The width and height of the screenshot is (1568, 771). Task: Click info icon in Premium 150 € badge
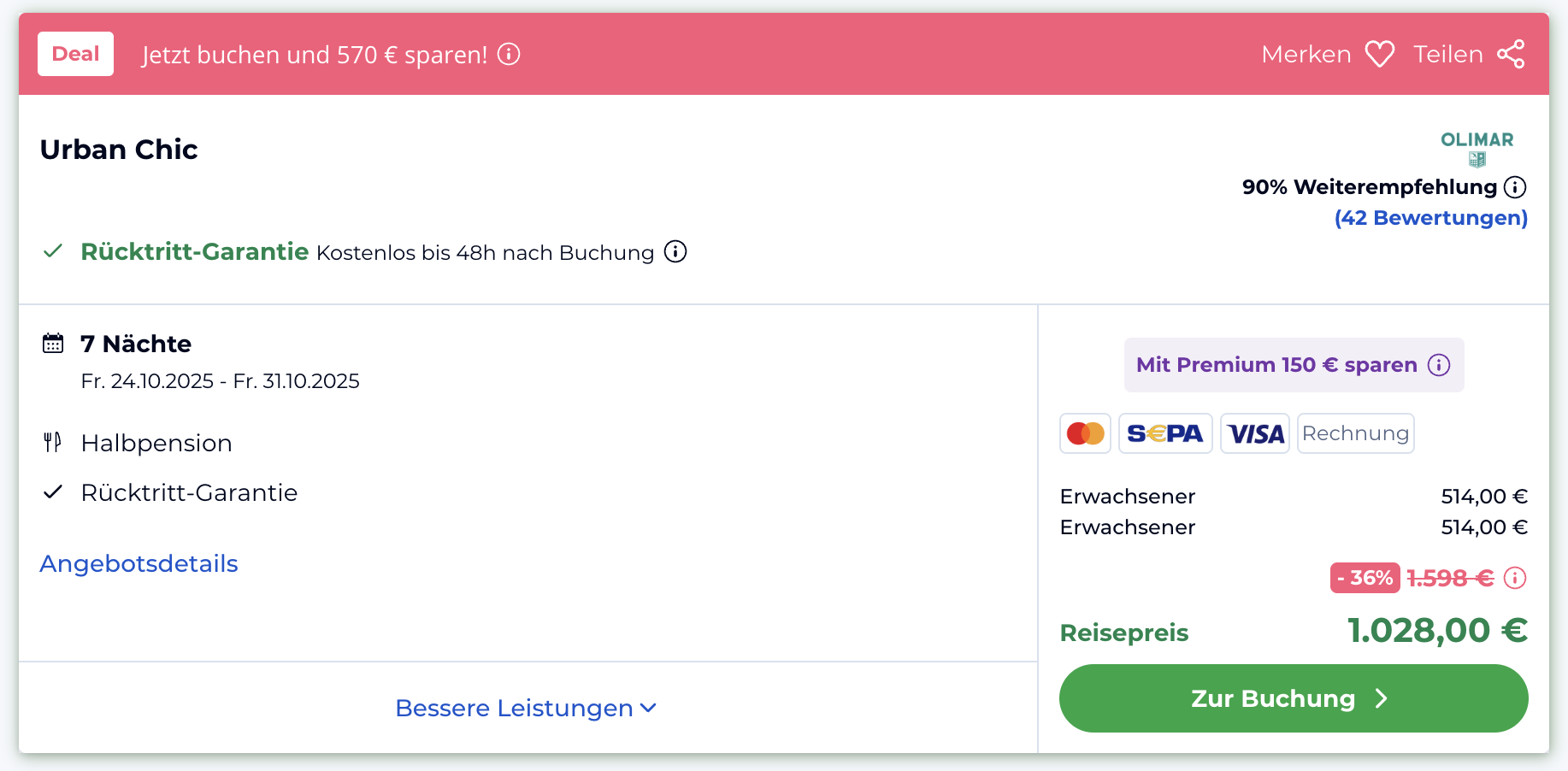pos(1439,365)
